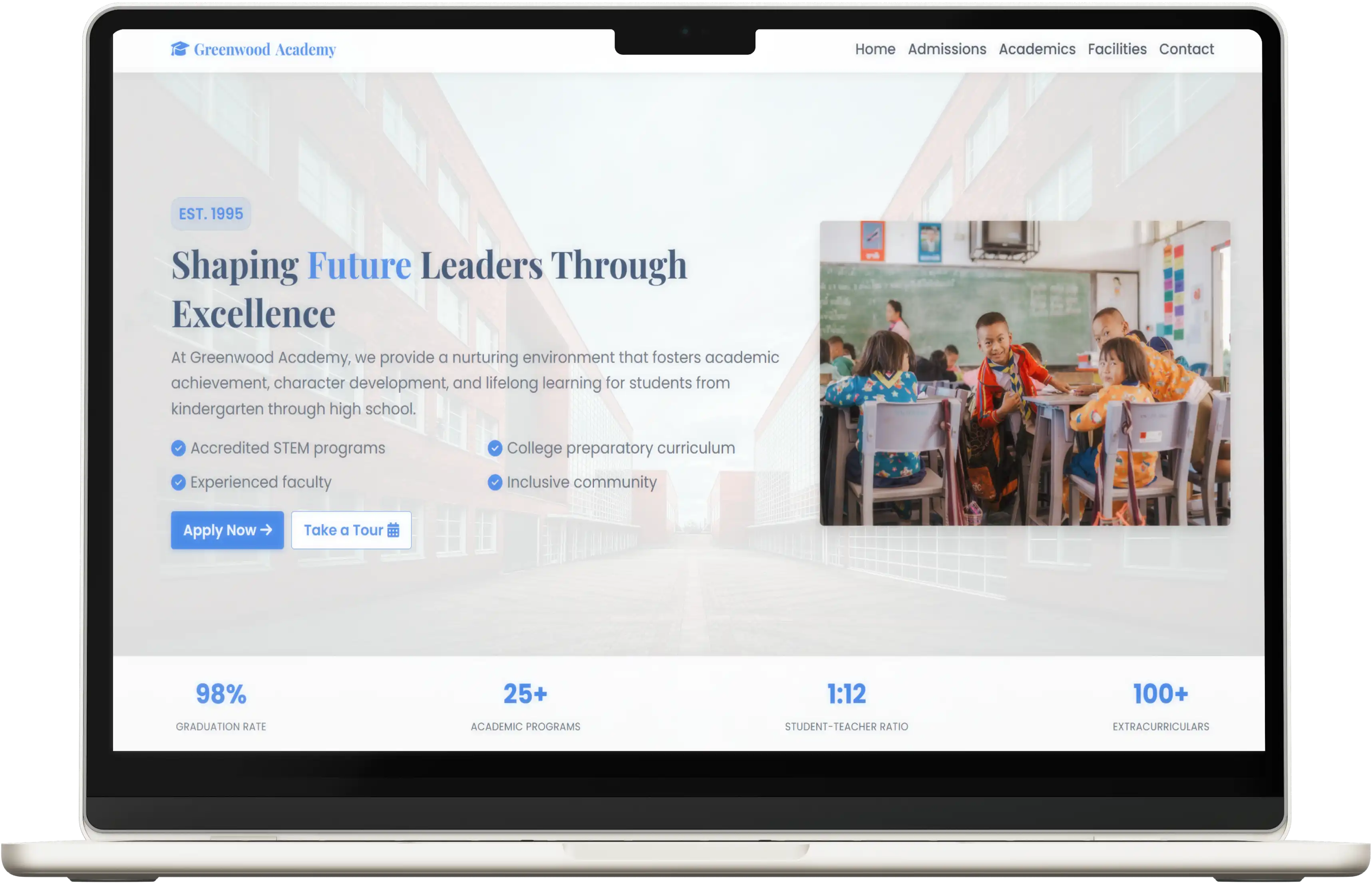Click the Greenwood Academy brand name

pyautogui.click(x=264, y=50)
